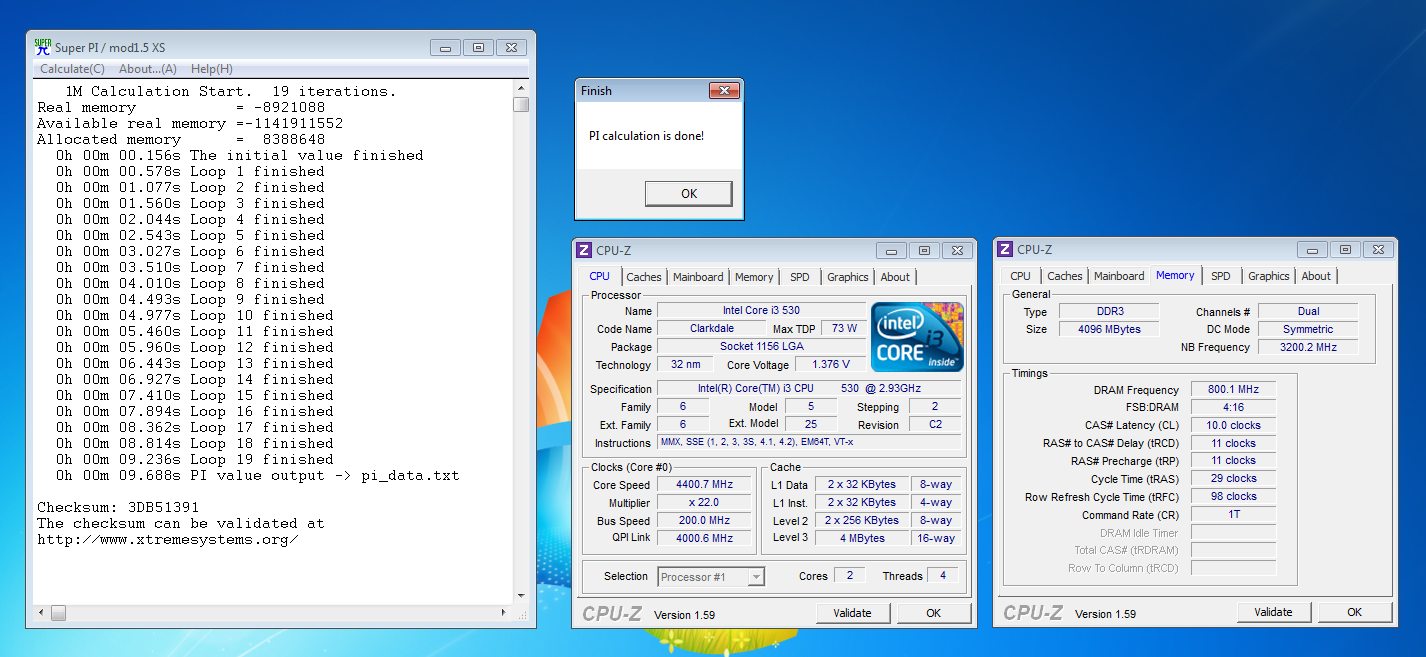Viewport: 1426px width, 657px height.
Task: Click the Multiplier x 22.0 value
Action: 704,503
